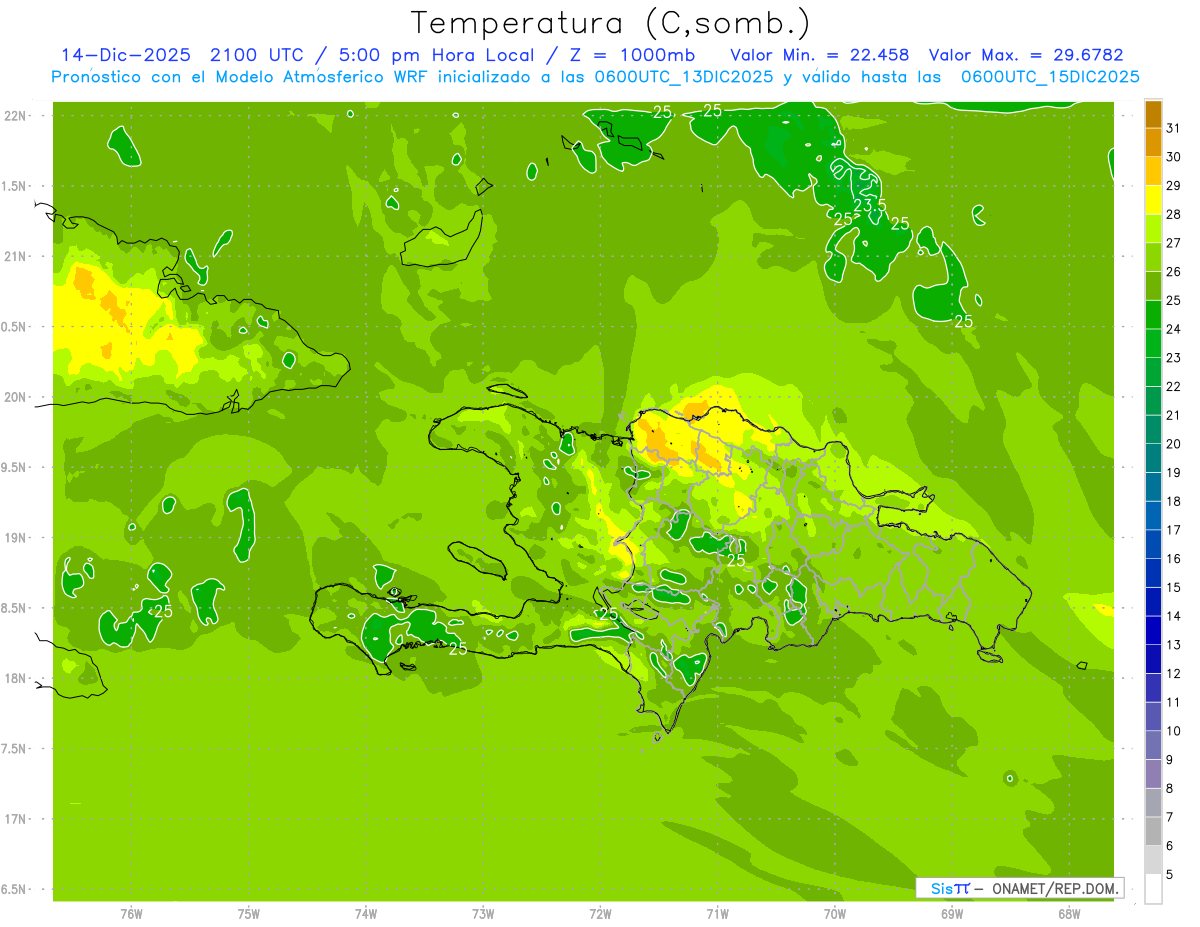Click the "17N" latitude axis label
Image resolution: width=1200 pixels, height=927 pixels.
(16, 819)
